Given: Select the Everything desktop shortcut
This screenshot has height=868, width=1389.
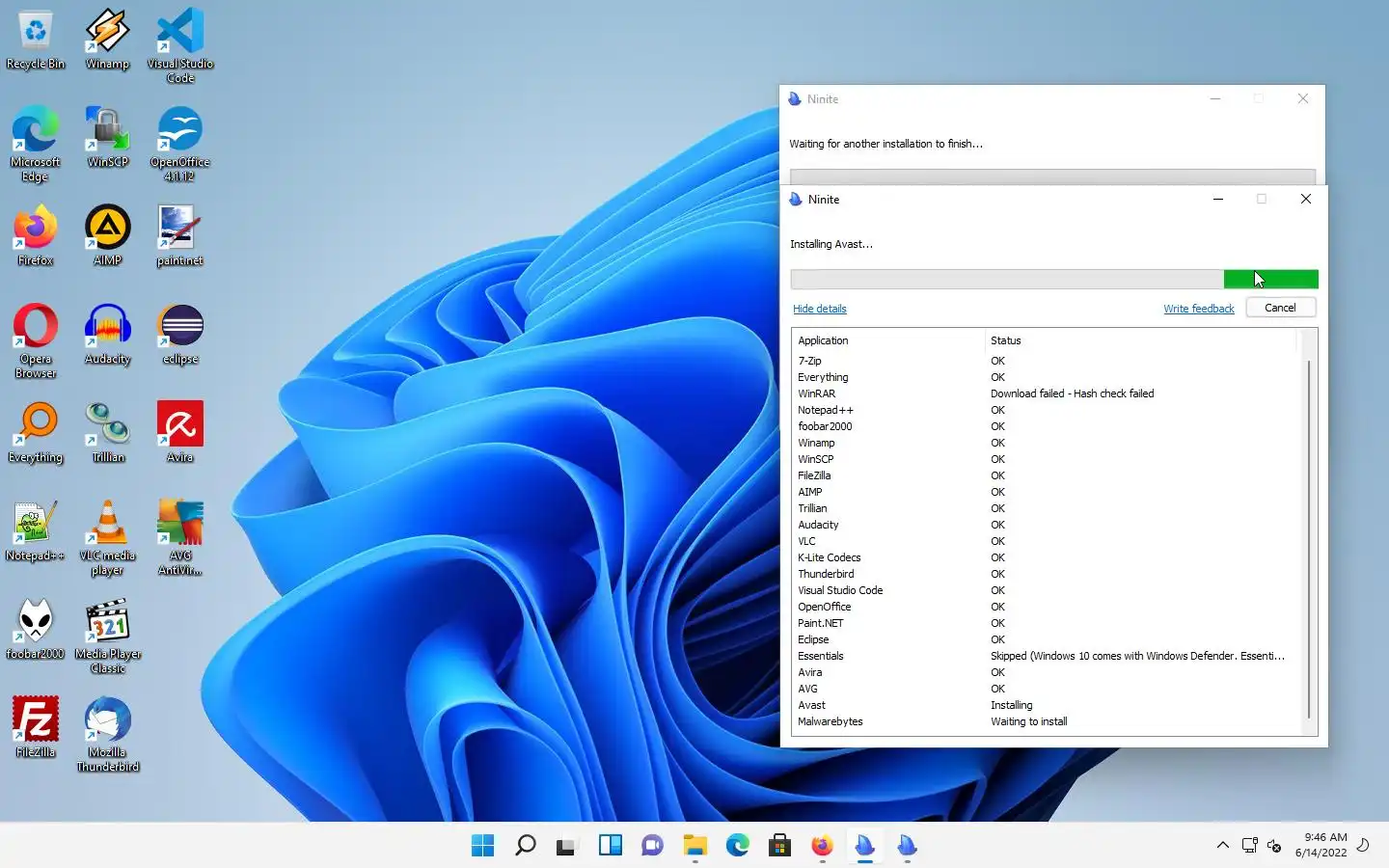Looking at the screenshot, I should click(x=36, y=433).
